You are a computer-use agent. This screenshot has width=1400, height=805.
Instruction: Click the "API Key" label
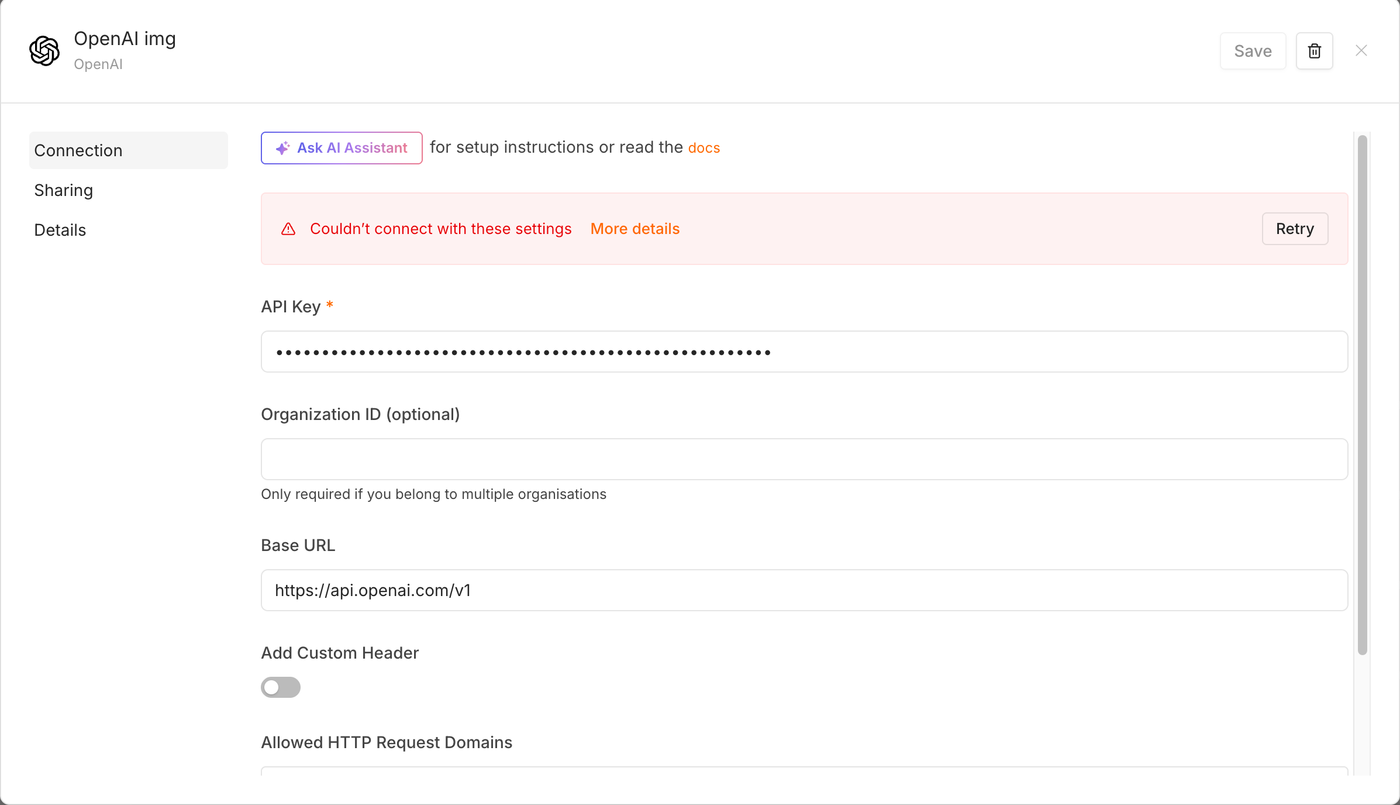pos(291,307)
